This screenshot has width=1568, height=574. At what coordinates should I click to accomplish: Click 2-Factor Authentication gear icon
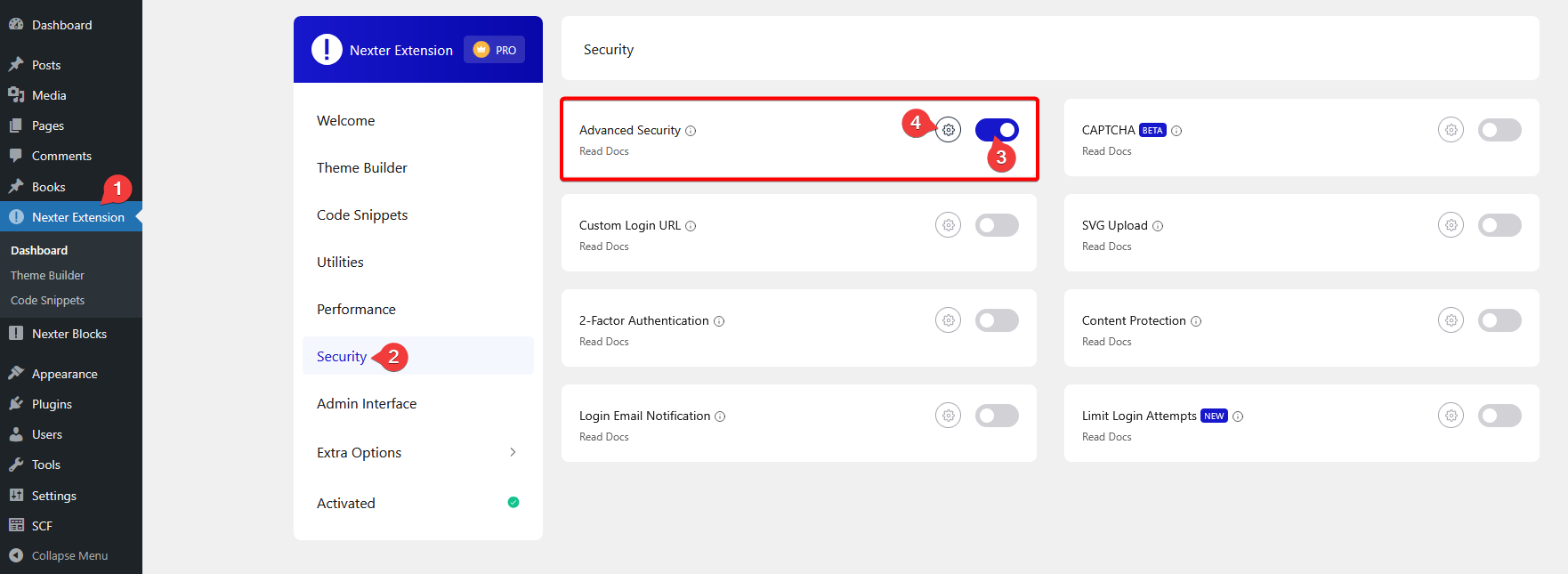pyautogui.click(x=949, y=320)
